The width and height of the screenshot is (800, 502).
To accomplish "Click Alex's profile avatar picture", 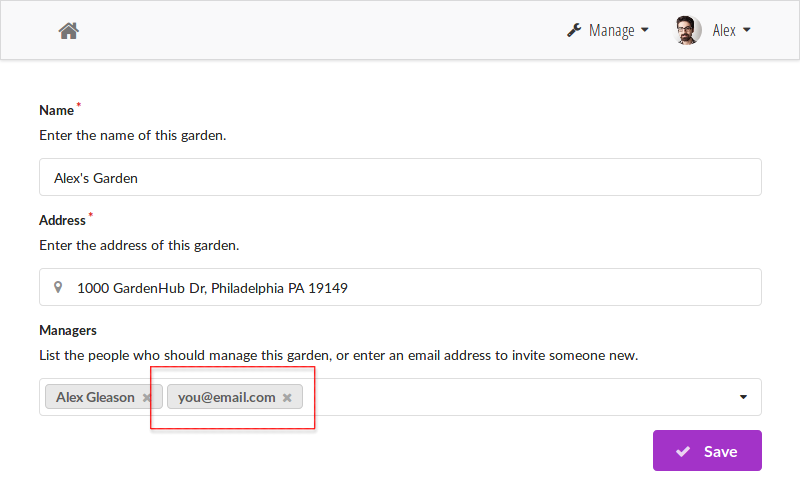I will (x=687, y=30).
